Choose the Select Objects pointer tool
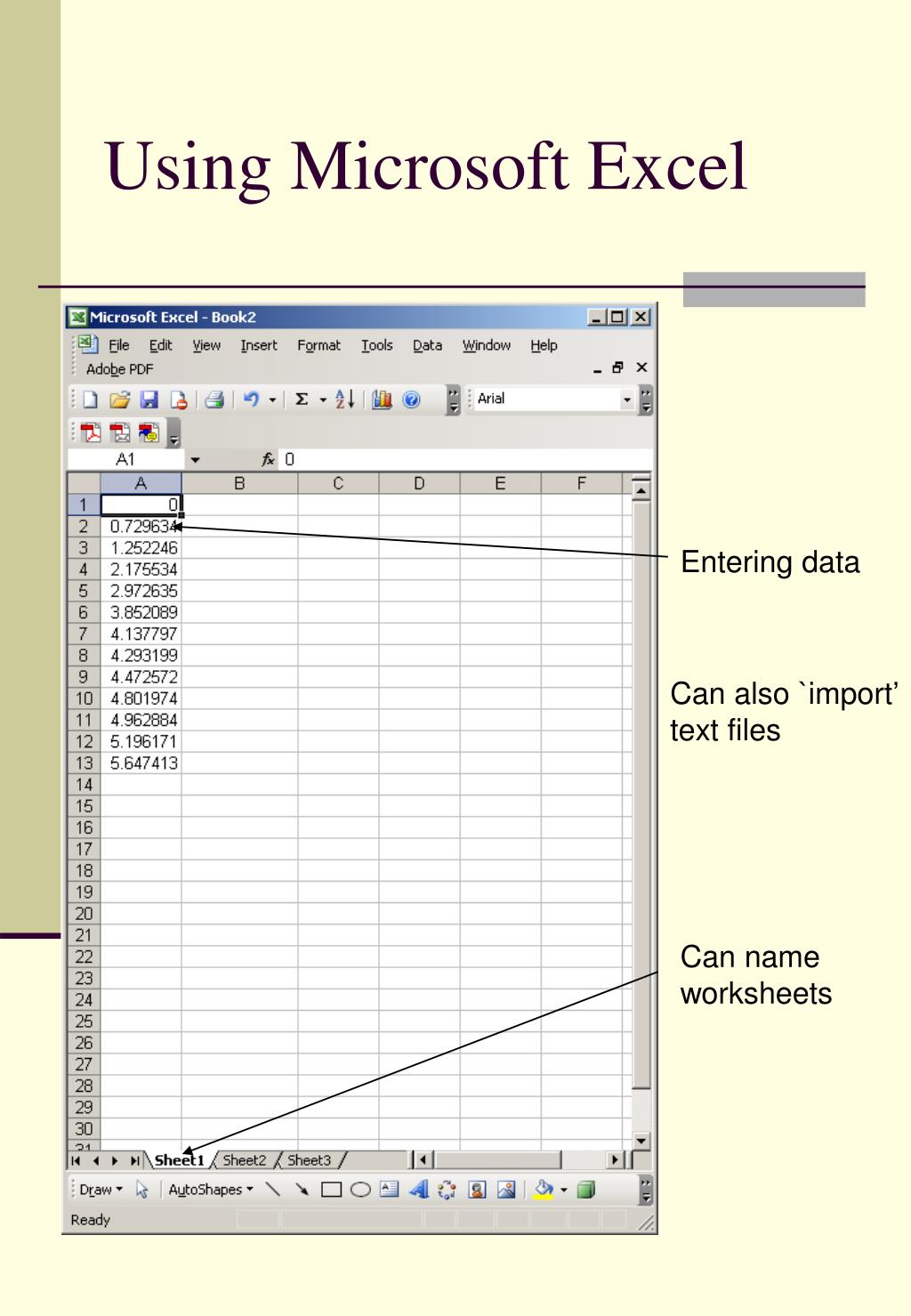This screenshot has height=1316, width=911. [x=141, y=1190]
